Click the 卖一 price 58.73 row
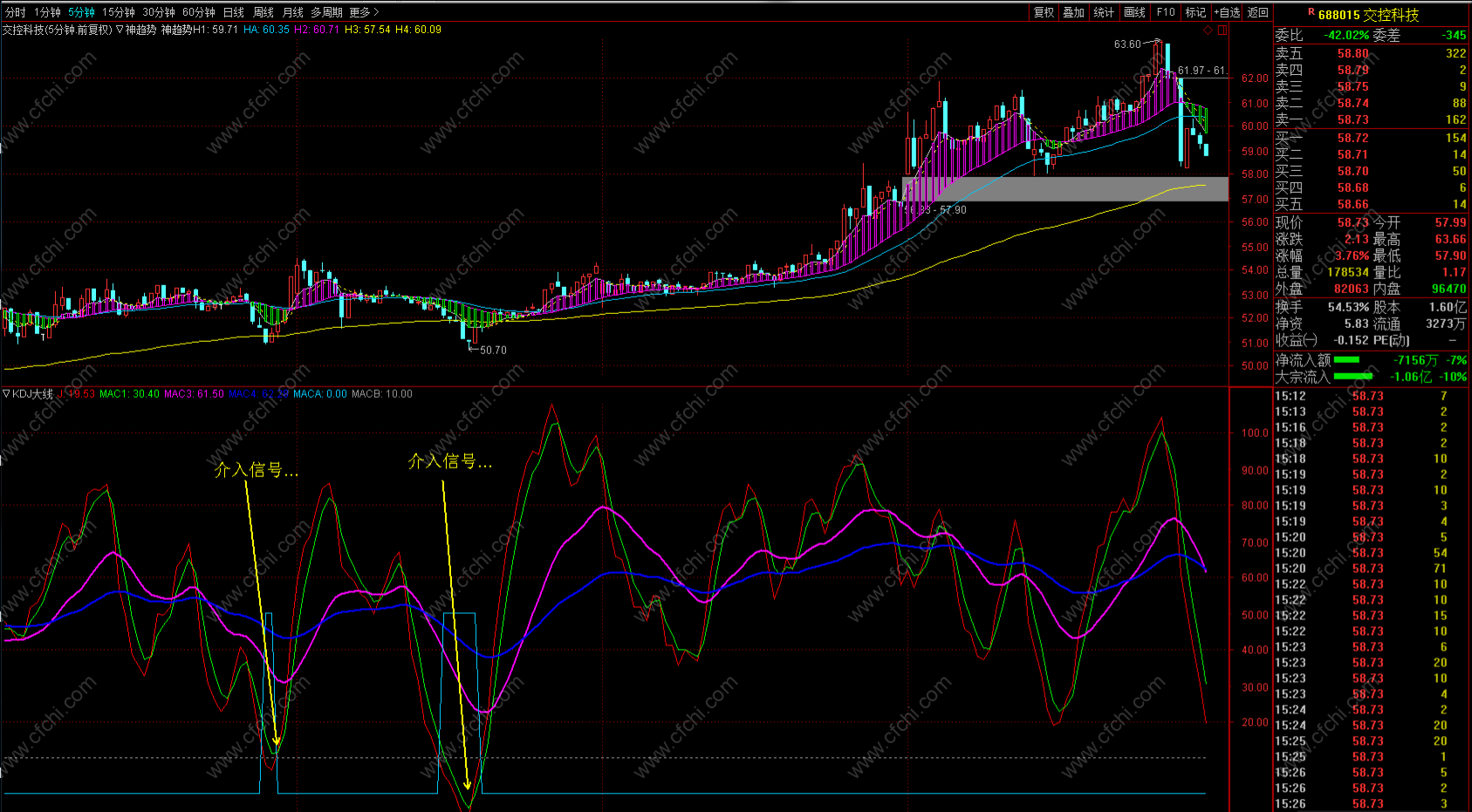The height and width of the screenshot is (812, 1472). [x=1352, y=119]
